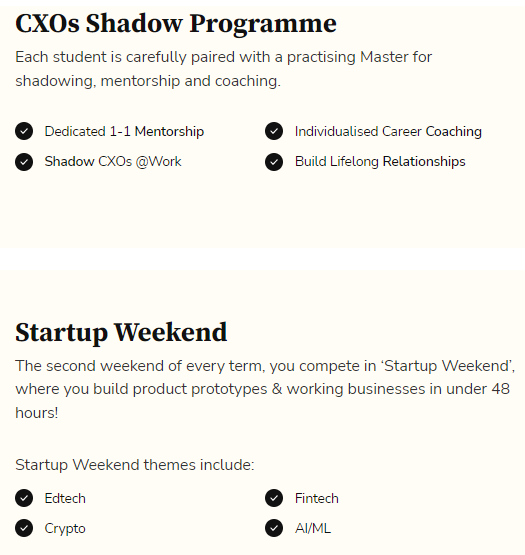Click the AI/ML theme label
This screenshot has height=555, width=525.
pos(313,528)
